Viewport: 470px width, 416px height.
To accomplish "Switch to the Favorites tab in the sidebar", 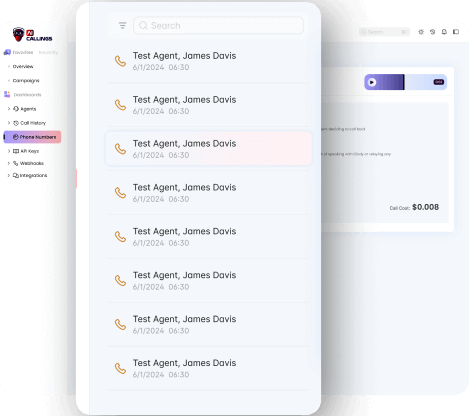I will click(23, 52).
